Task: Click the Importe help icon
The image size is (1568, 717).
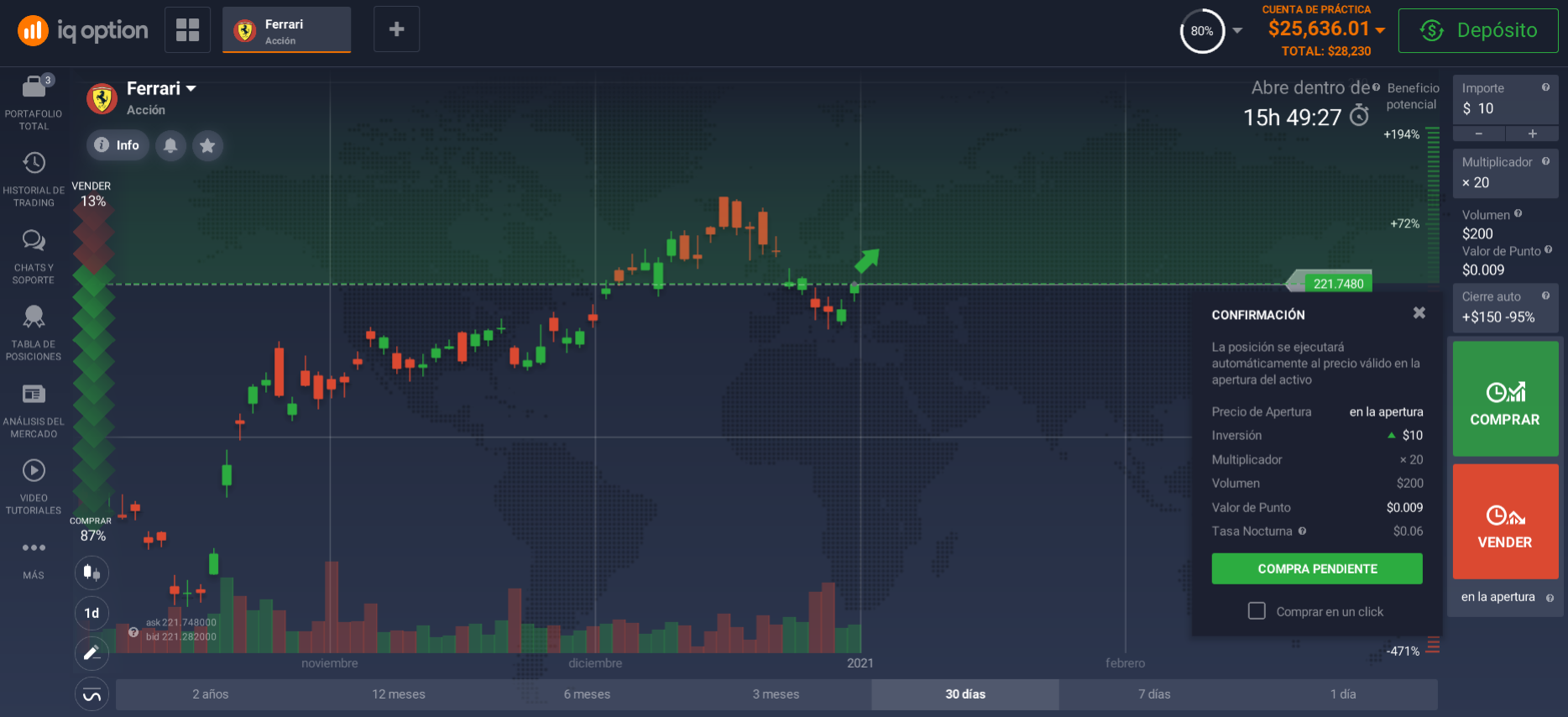Action: click(1545, 87)
